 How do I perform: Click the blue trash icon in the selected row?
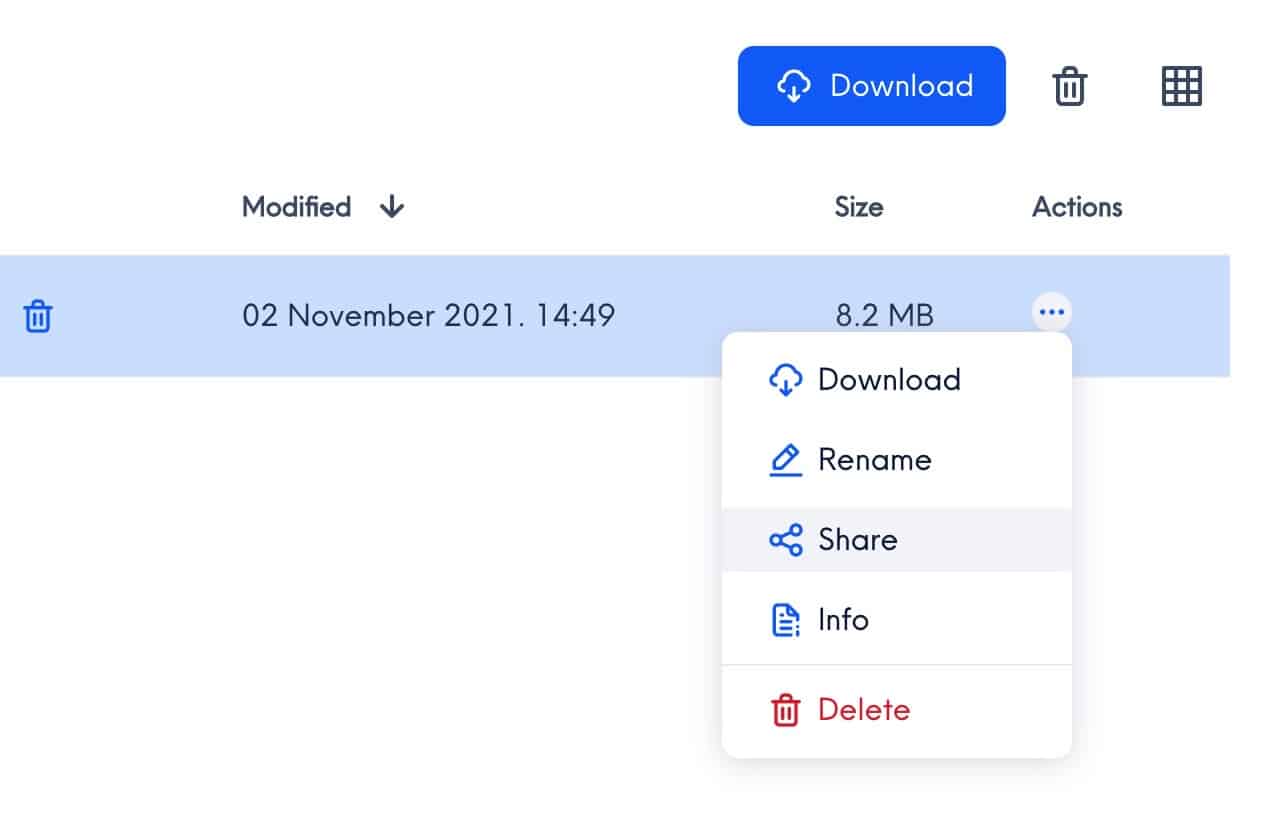pos(38,316)
